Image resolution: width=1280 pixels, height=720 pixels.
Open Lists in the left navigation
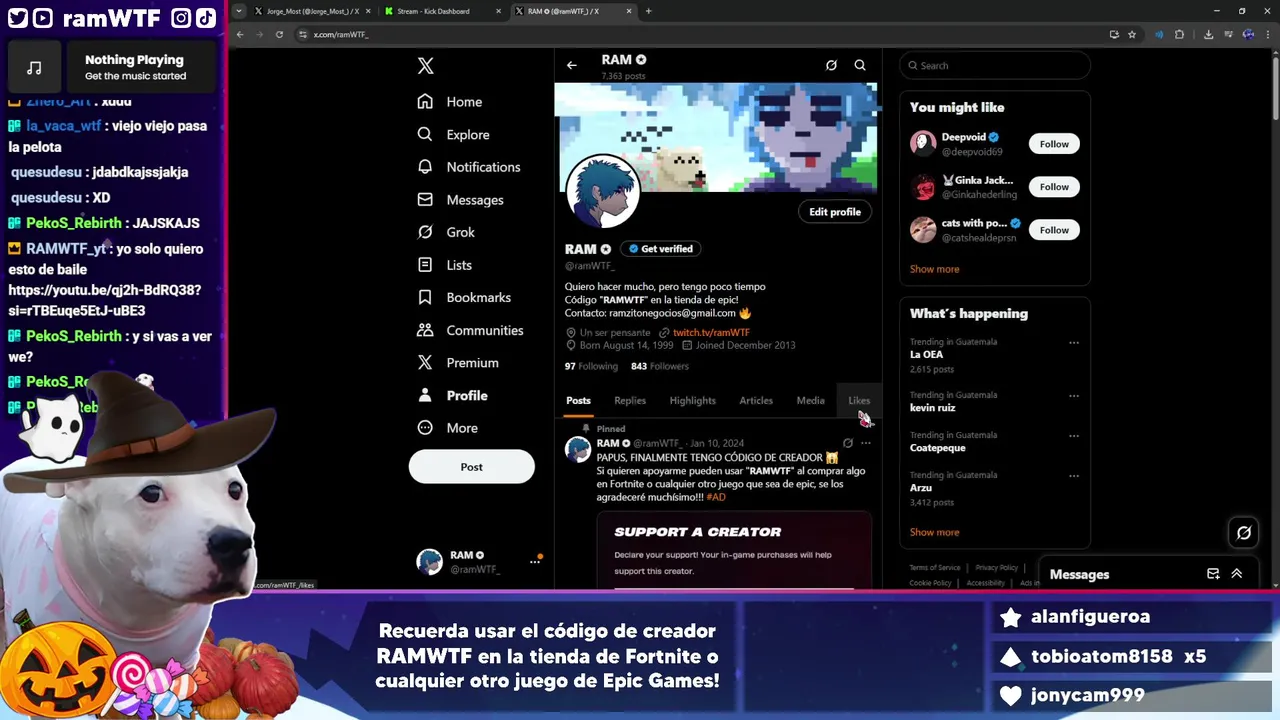tap(444, 265)
